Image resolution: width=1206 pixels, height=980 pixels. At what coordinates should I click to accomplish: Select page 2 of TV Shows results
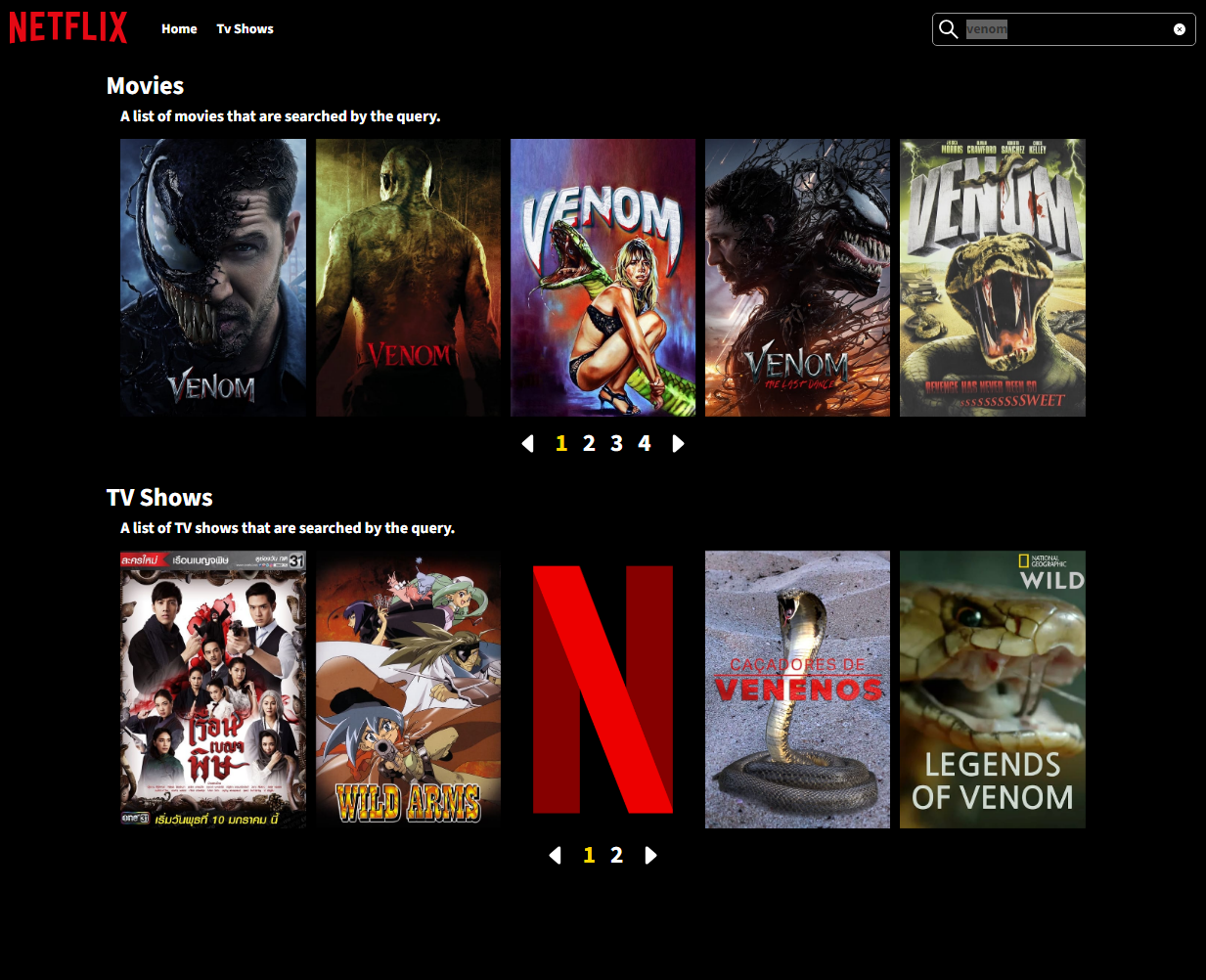tap(616, 856)
